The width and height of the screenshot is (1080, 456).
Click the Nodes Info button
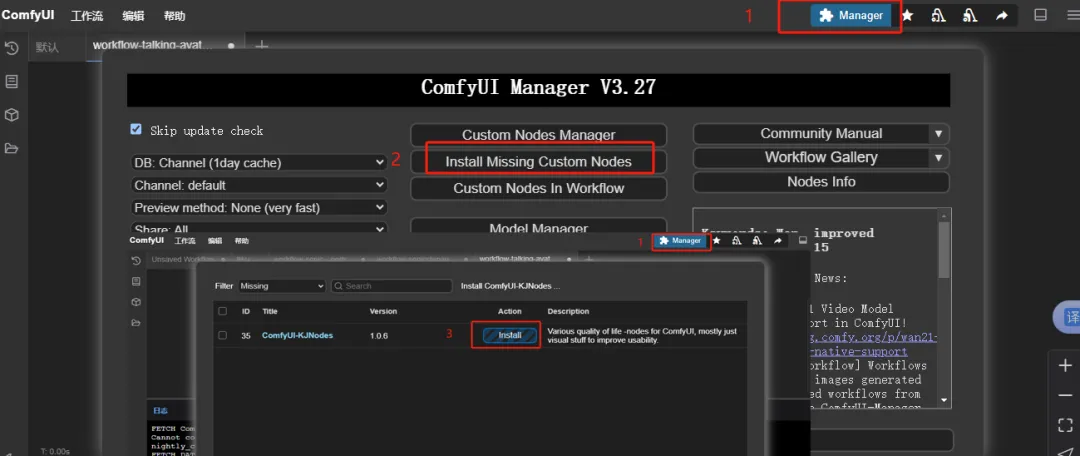point(821,182)
